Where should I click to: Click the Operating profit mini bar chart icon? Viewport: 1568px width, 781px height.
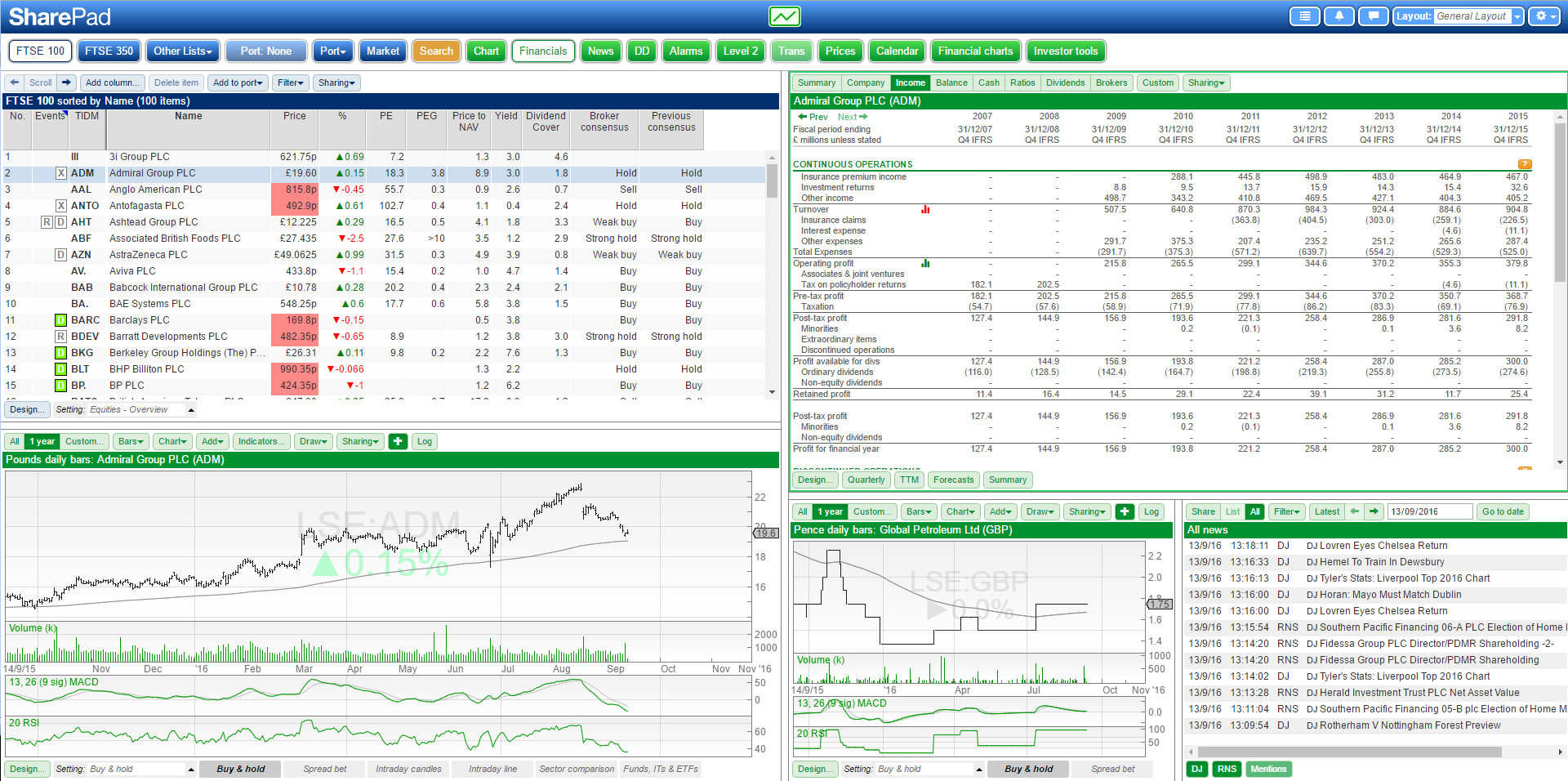(x=925, y=263)
